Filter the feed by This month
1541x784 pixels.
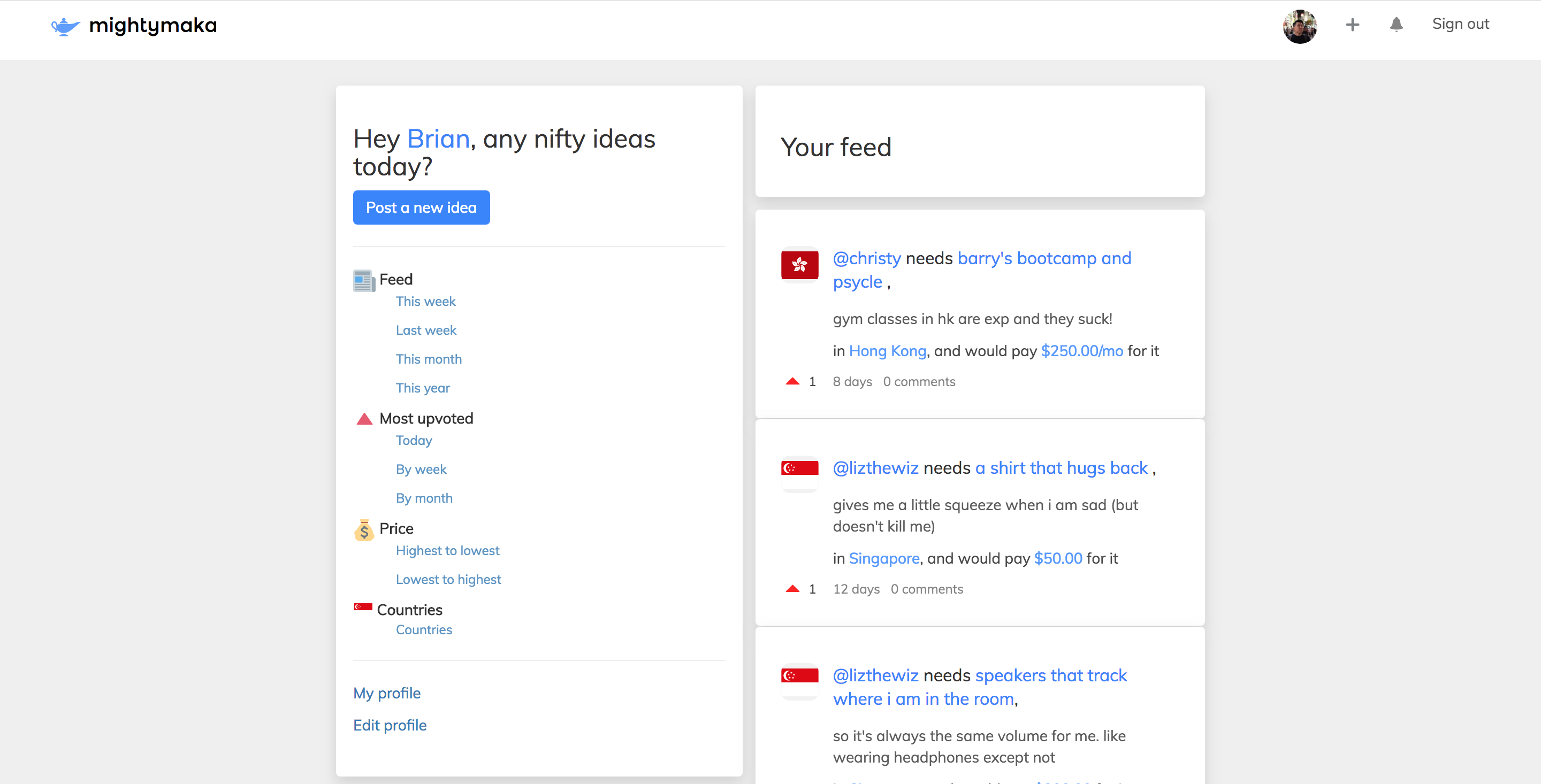tap(428, 359)
